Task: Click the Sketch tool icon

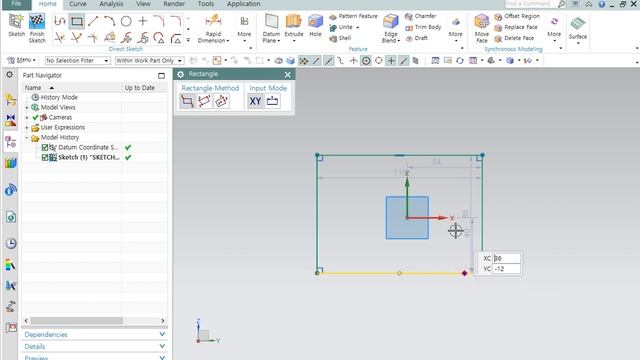Action: (x=16, y=21)
